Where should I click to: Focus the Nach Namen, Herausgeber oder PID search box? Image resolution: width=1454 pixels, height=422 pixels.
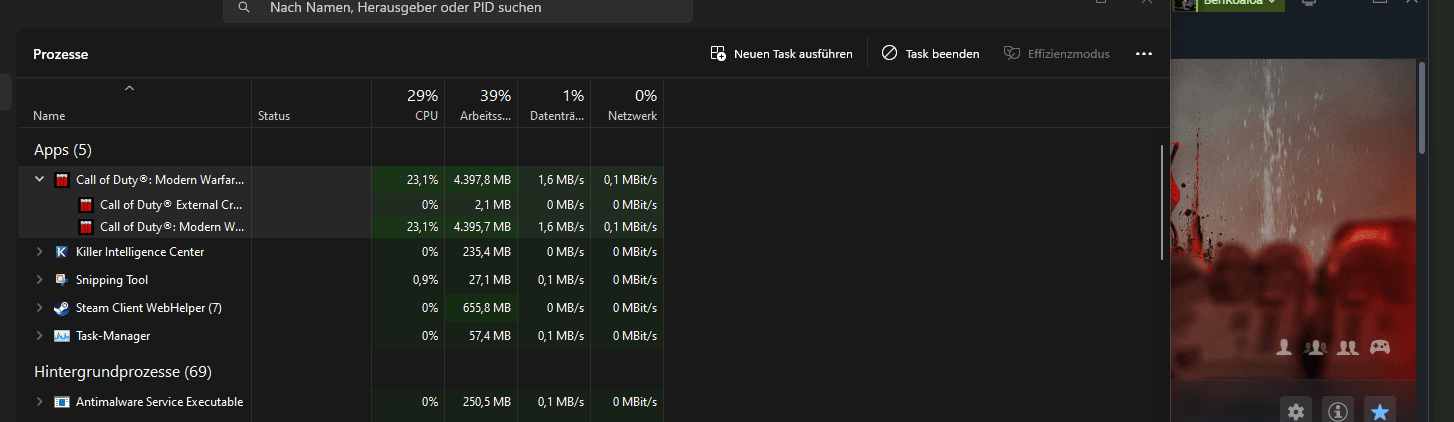[458, 8]
